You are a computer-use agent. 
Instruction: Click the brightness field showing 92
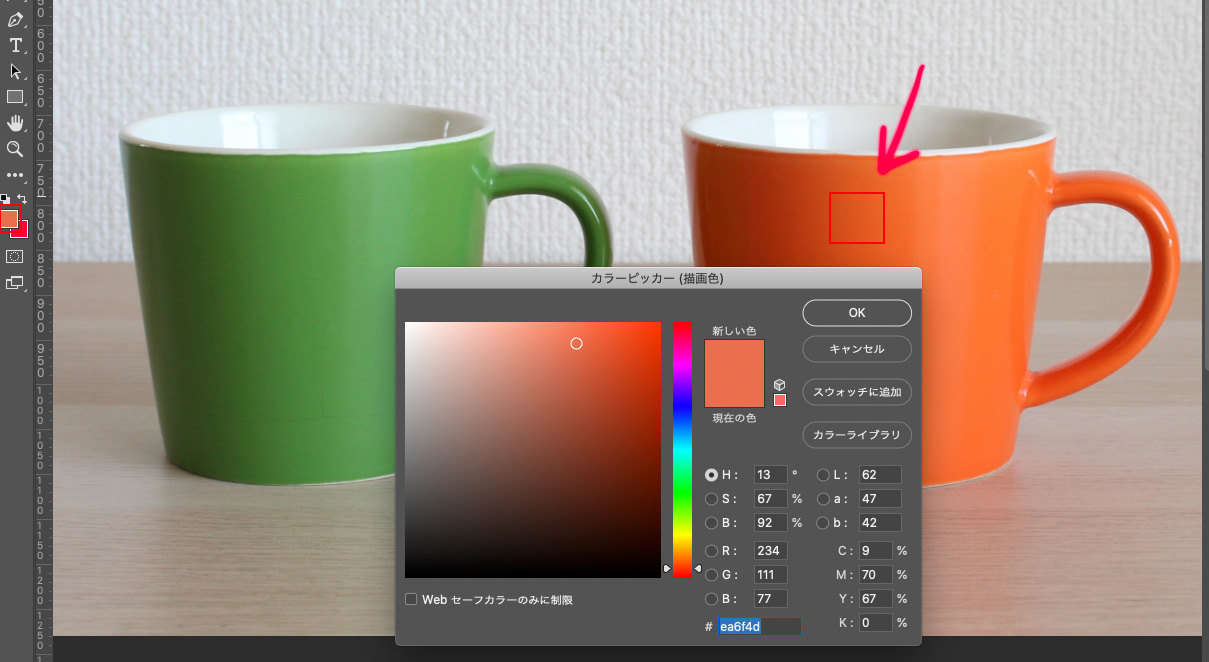coord(770,523)
